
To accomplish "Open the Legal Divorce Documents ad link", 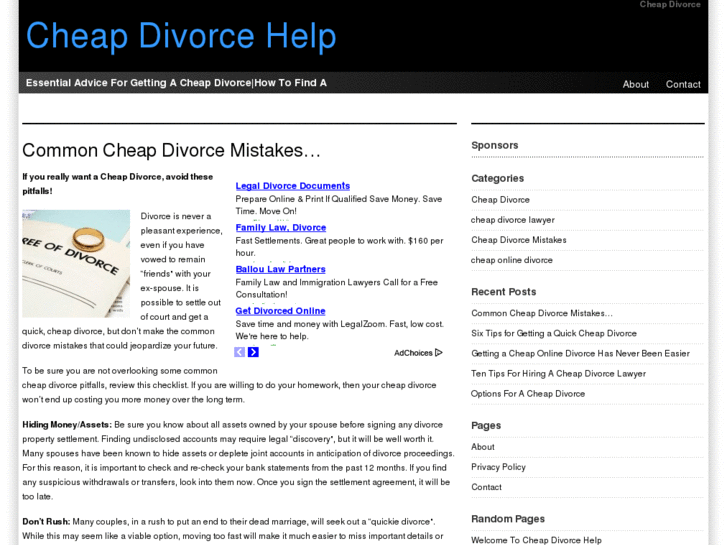I will [293, 186].
